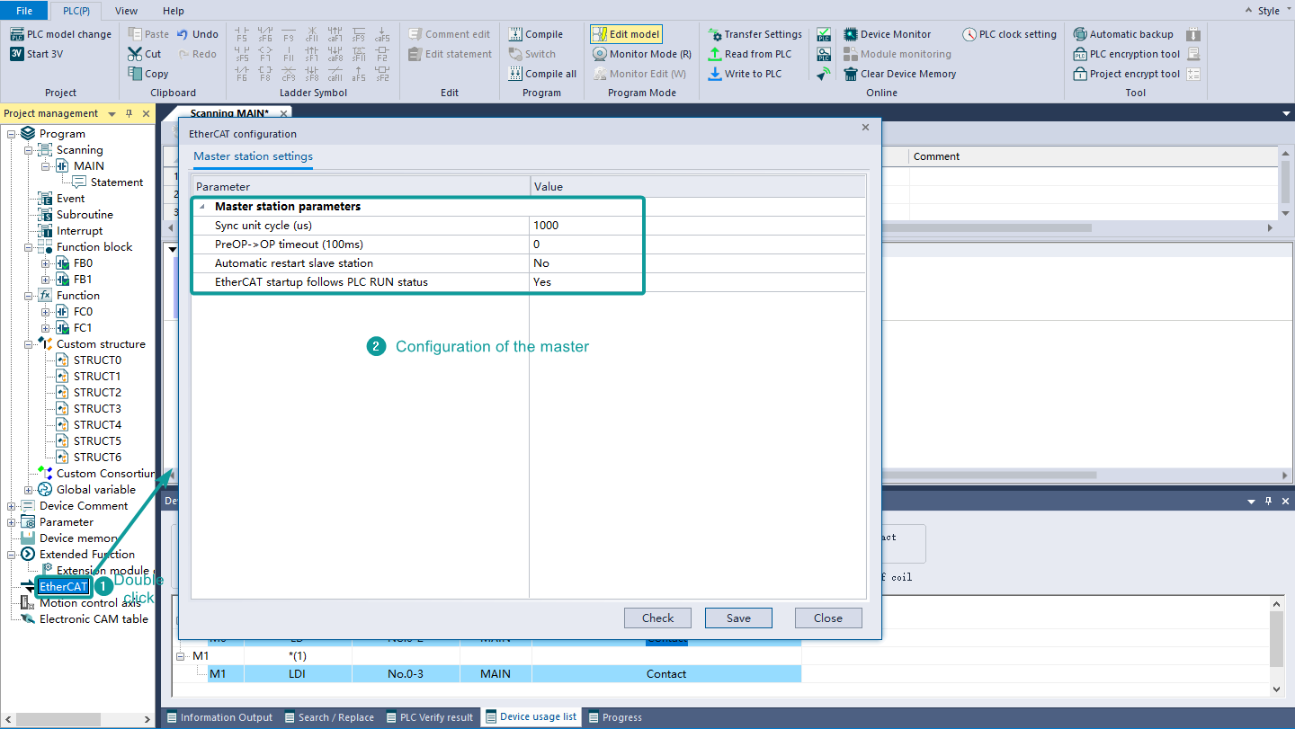Click Clear Device Memory icon
The width and height of the screenshot is (1295, 729).
[x=851, y=74]
